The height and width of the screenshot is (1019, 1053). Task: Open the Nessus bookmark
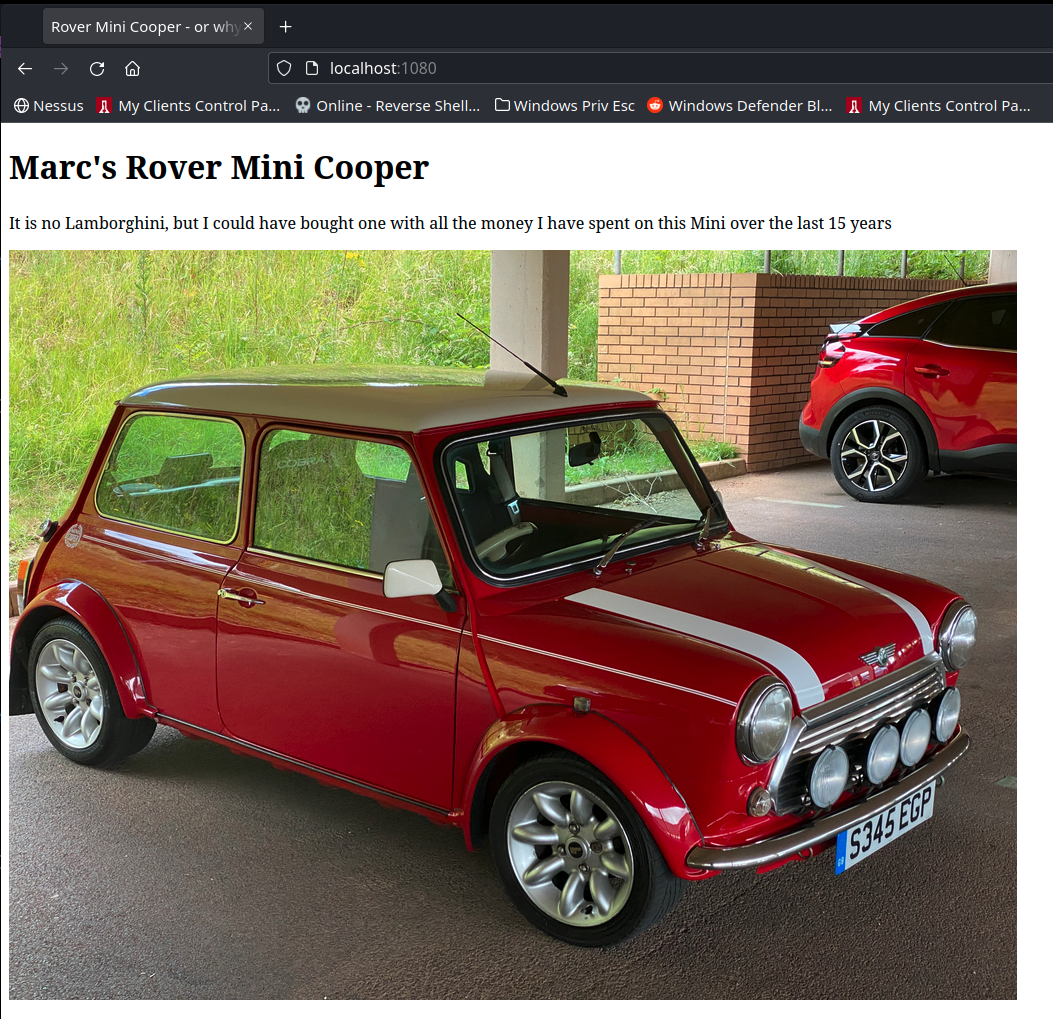coord(48,105)
